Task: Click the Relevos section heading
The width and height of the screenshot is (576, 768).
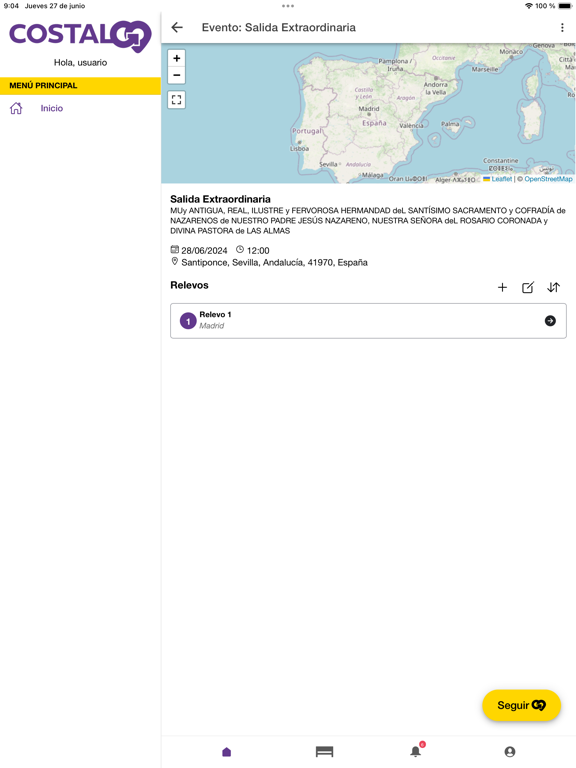Action: (190, 285)
